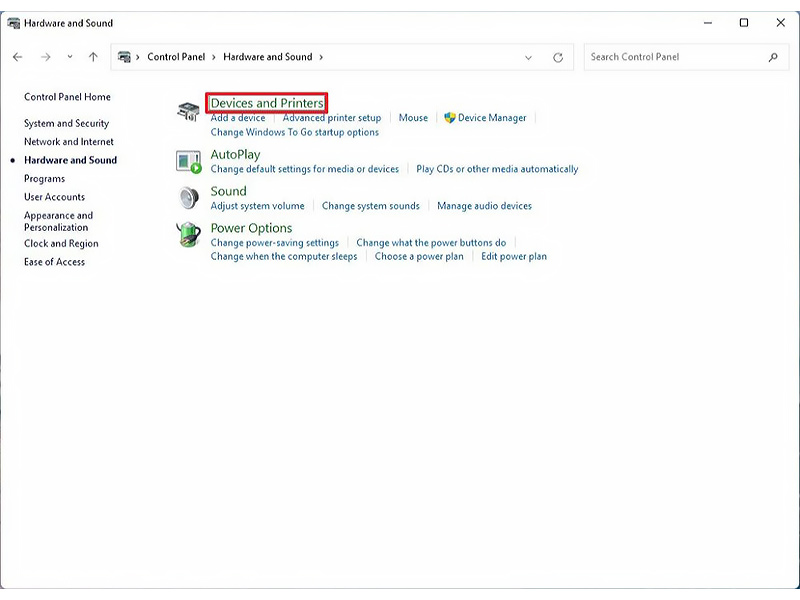
Task: Open Devices and Printers heading
Action: [x=267, y=103]
